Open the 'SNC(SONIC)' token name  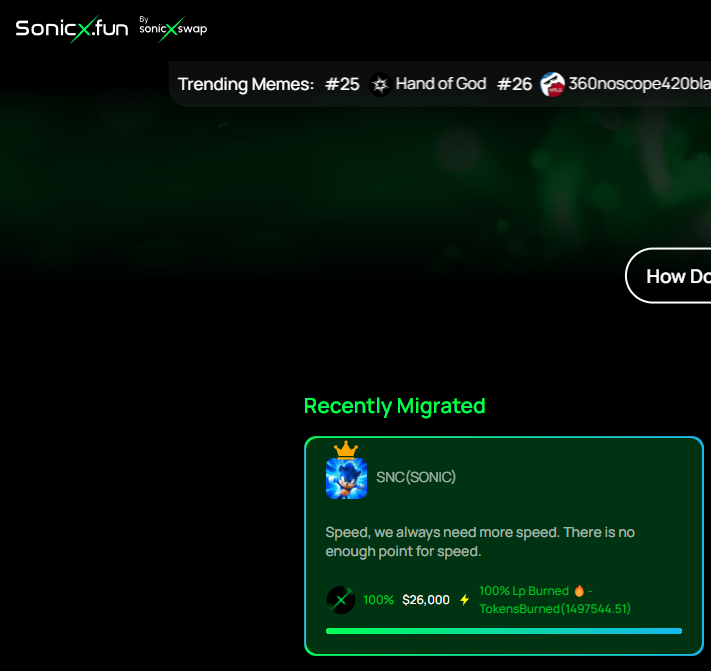tap(416, 477)
